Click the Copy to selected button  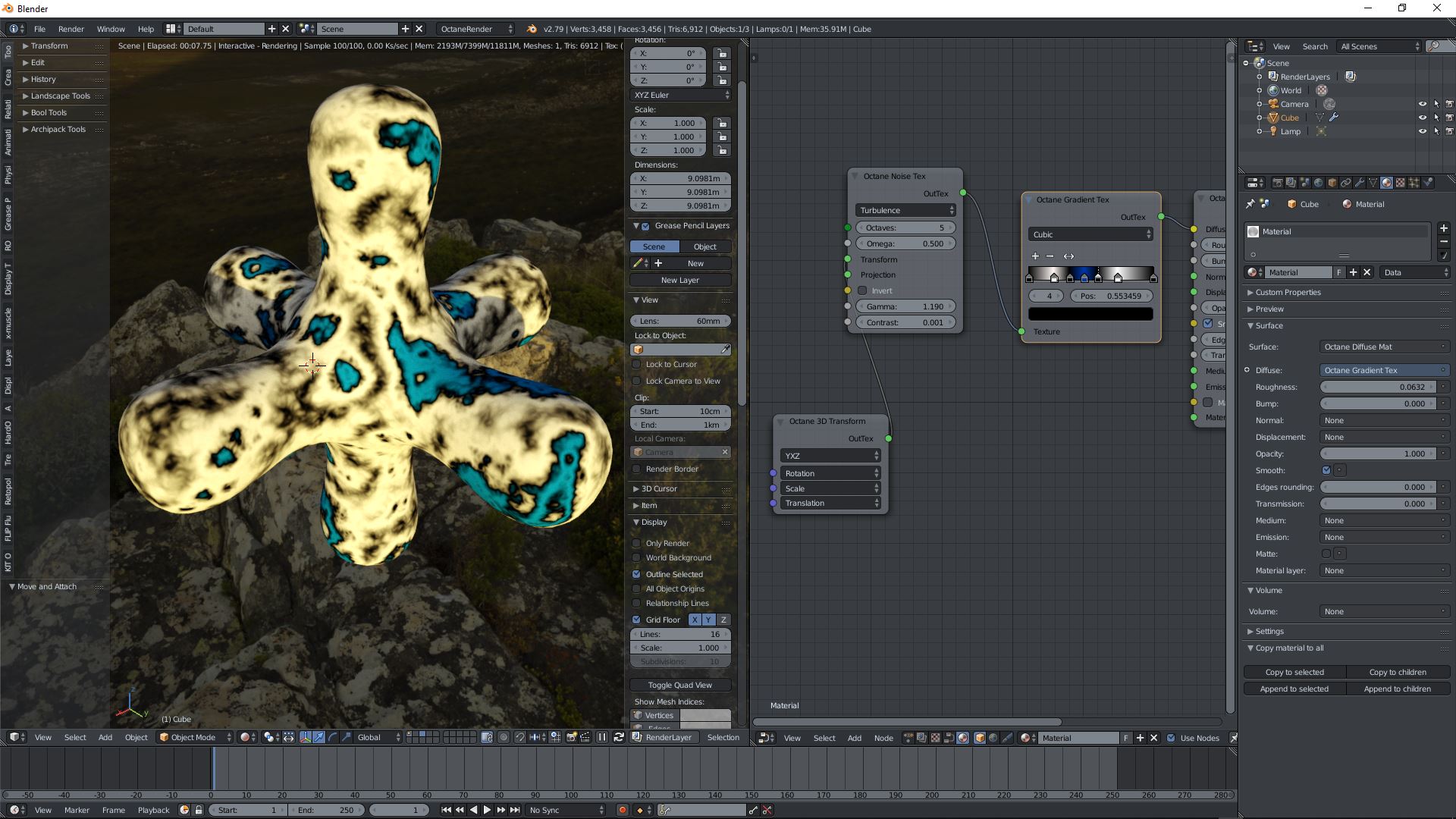coord(1294,672)
